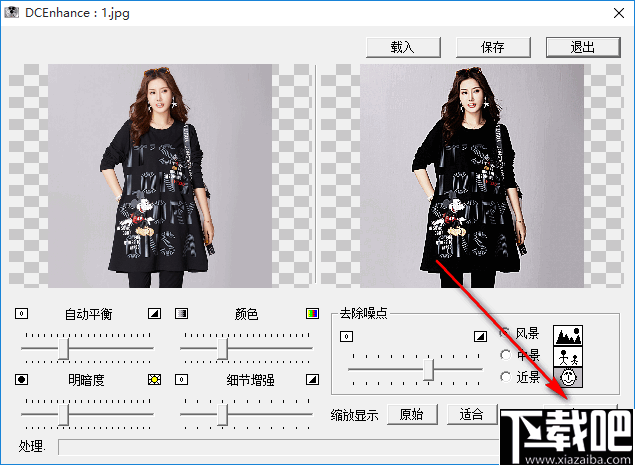Close the DCEnhance window
The height and width of the screenshot is (465, 635).
coord(619,13)
